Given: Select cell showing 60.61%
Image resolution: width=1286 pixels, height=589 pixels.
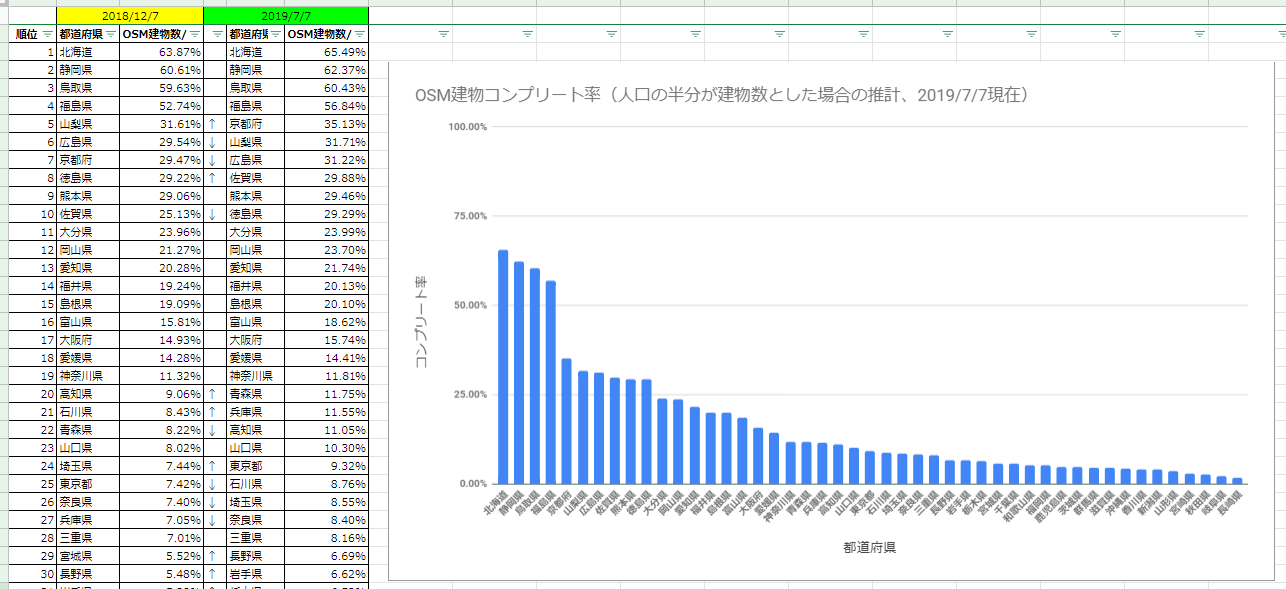Looking at the screenshot, I should pos(160,70).
